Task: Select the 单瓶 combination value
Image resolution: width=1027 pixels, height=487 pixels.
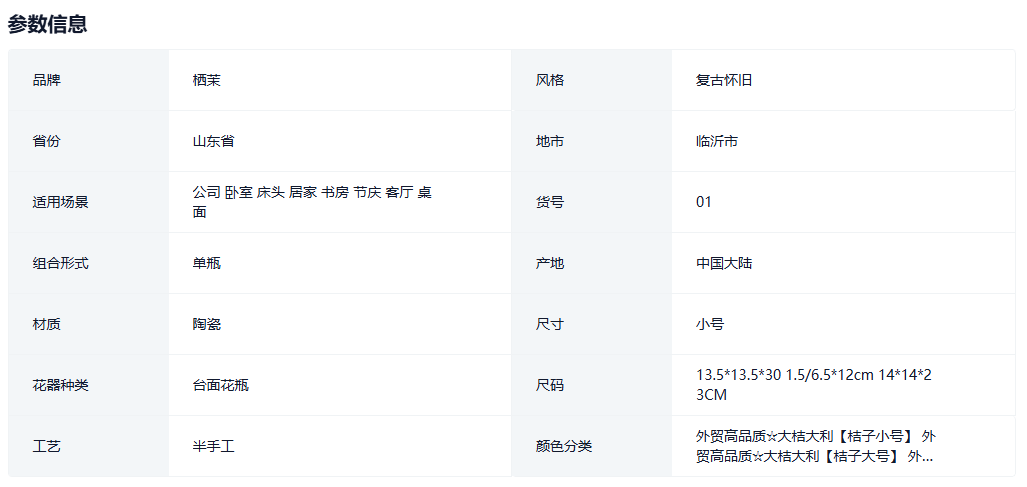Action: (x=206, y=263)
